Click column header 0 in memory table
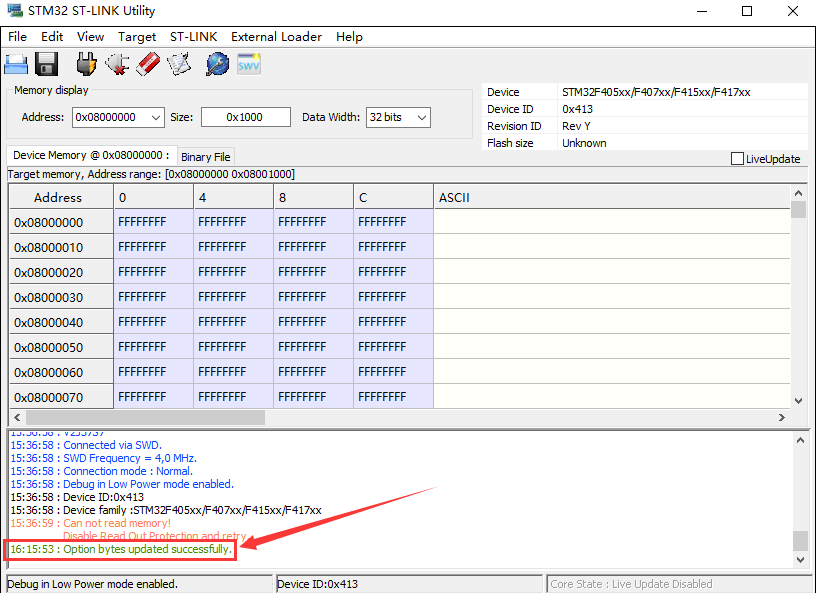The height and width of the screenshot is (593, 816). tap(154, 197)
